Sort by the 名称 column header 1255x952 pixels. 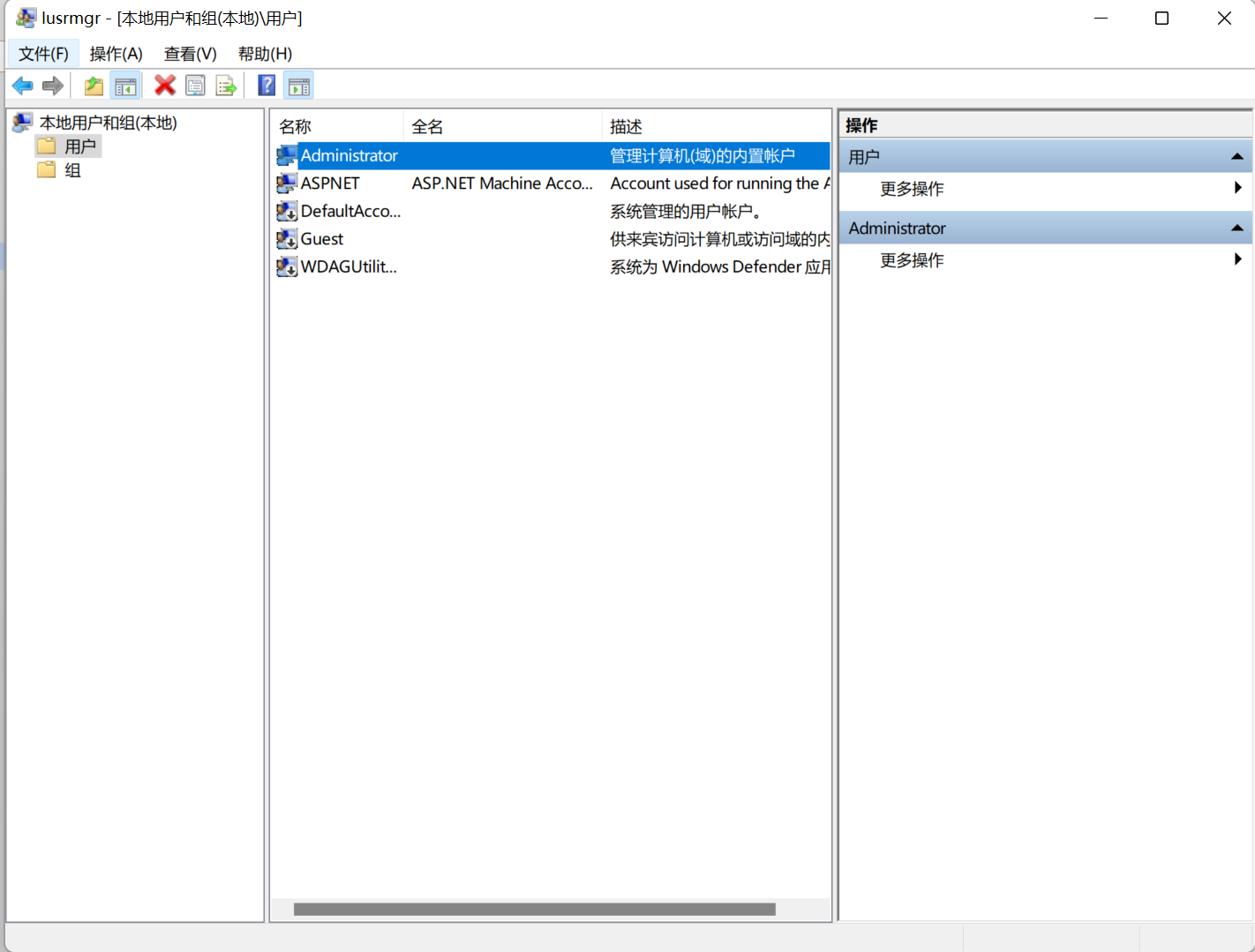tap(338, 126)
